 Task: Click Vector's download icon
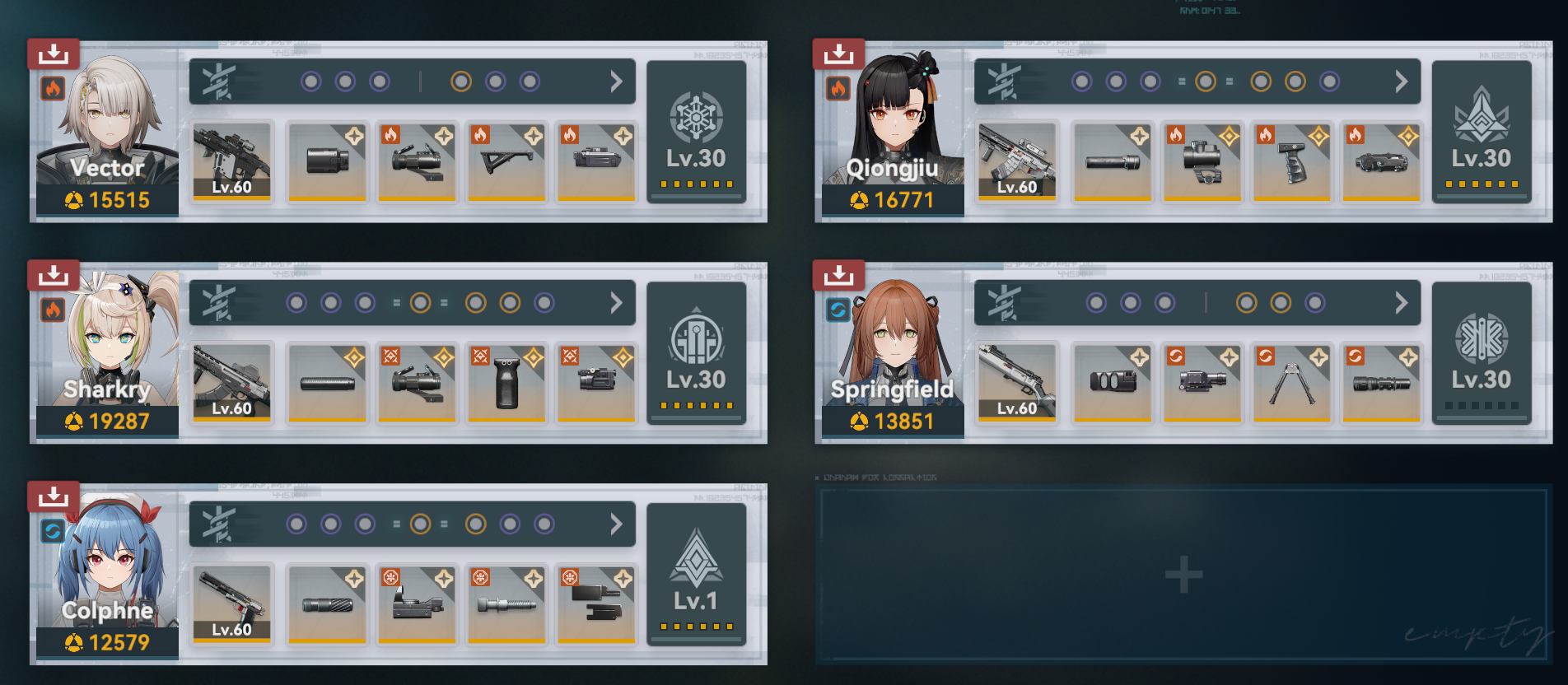(x=54, y=54)
